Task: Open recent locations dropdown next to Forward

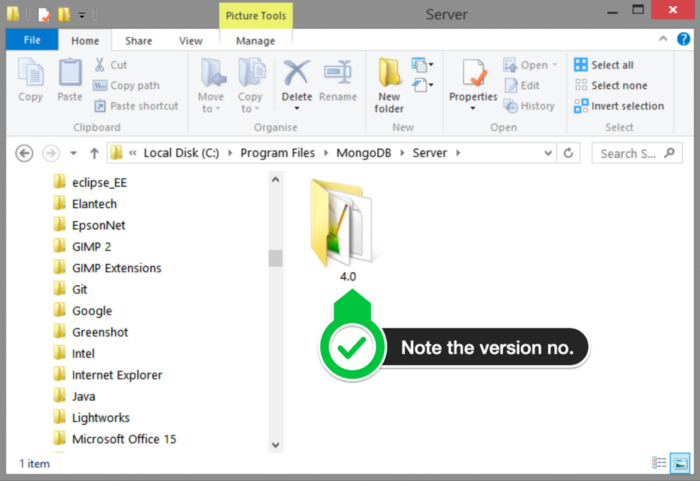Action: pyautogui.click(x=73, y=154)
